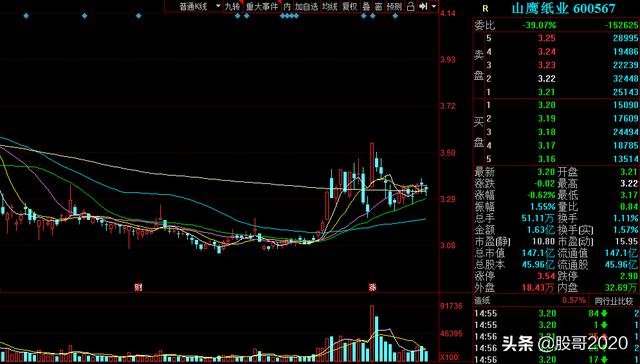Add stock via 加自选 button
Image resolution: width=640 pixels, height=364 pixels.
(306, 6)
